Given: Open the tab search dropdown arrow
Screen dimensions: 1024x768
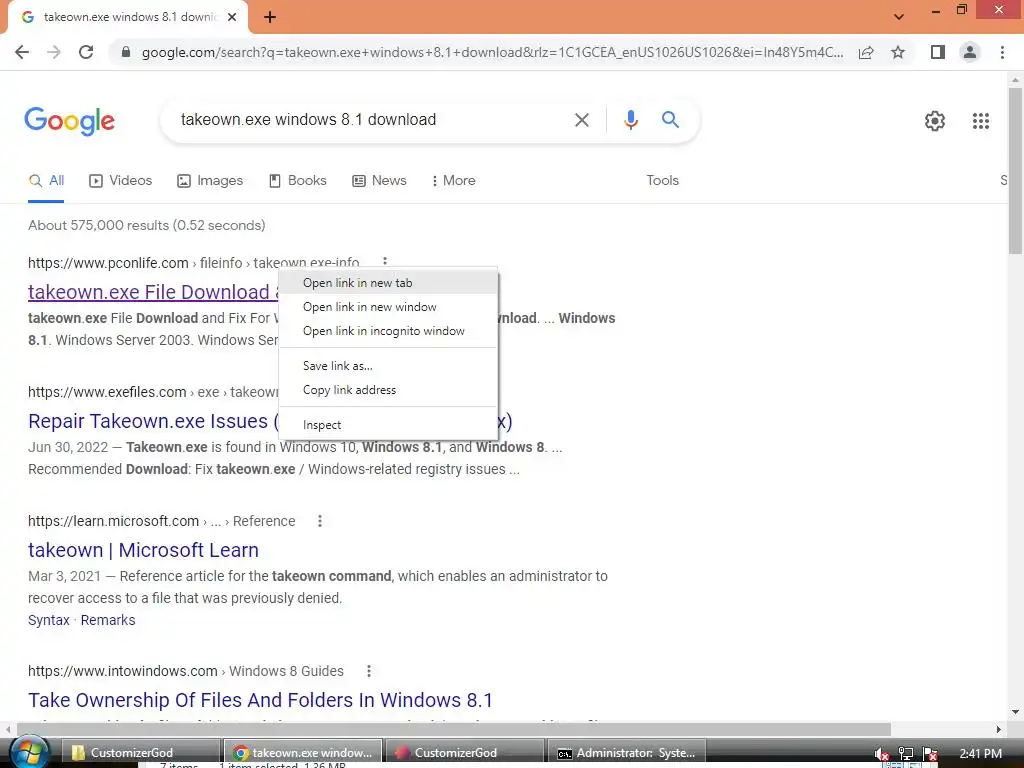Looking at the screenshot, I should click(899, 17).
